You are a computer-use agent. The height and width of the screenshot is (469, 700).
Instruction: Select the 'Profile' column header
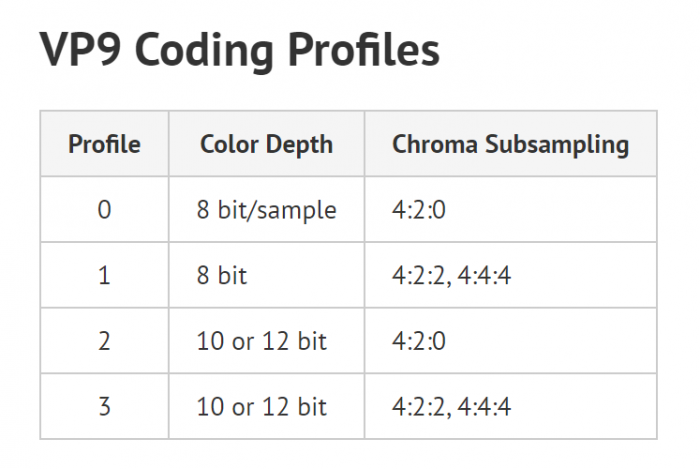coord(104,144)
